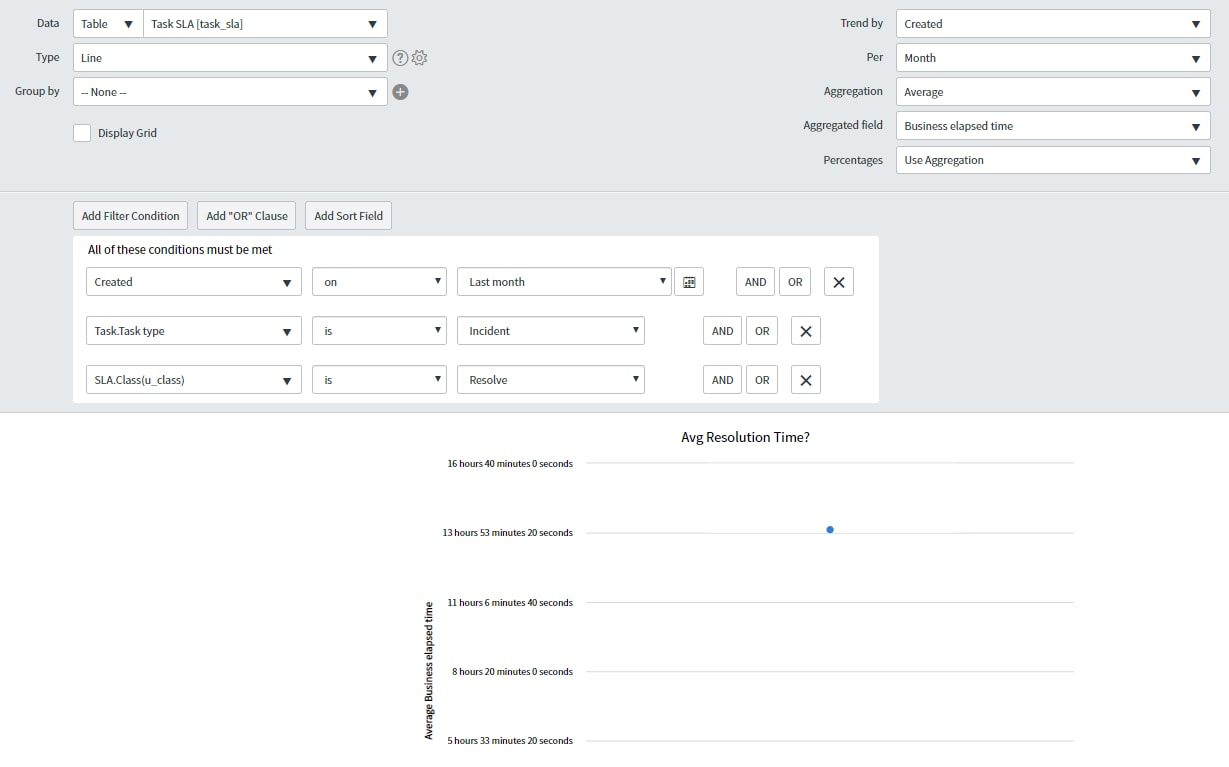The image size is (1229, 767).
Task: Click the Add Sort Field button
Action: point(349,216)
